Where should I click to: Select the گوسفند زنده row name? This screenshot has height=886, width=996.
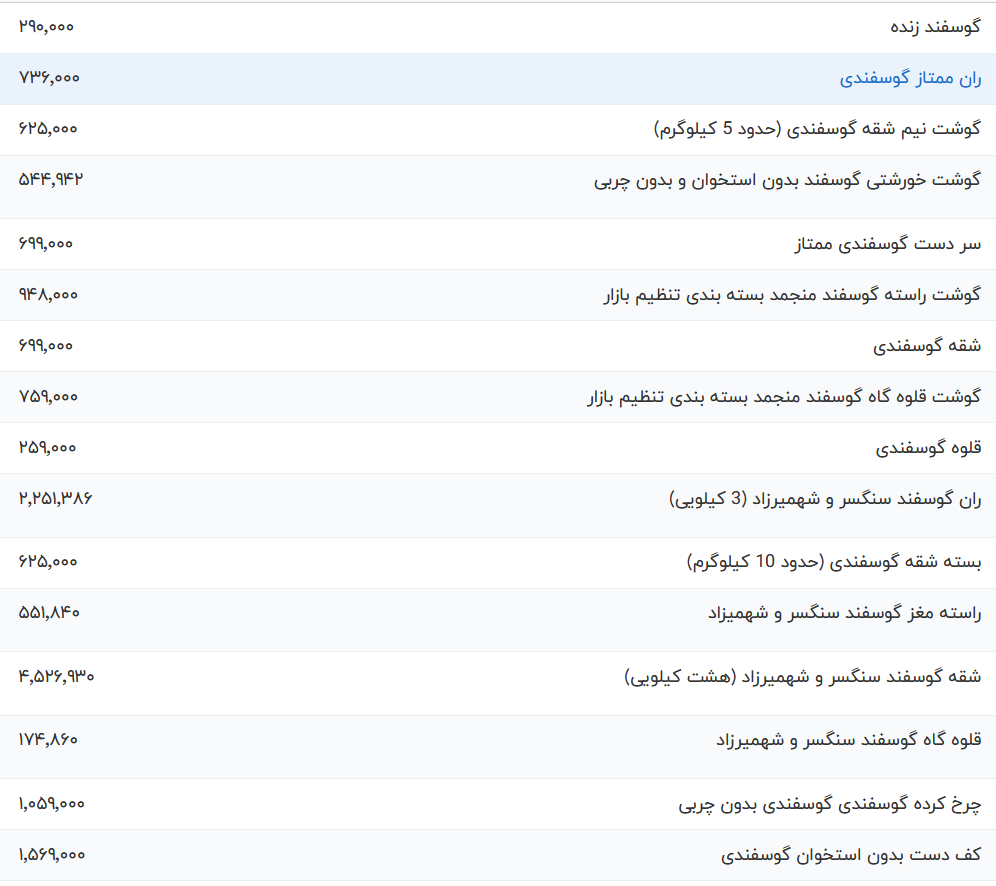click(x=935, y=27)
